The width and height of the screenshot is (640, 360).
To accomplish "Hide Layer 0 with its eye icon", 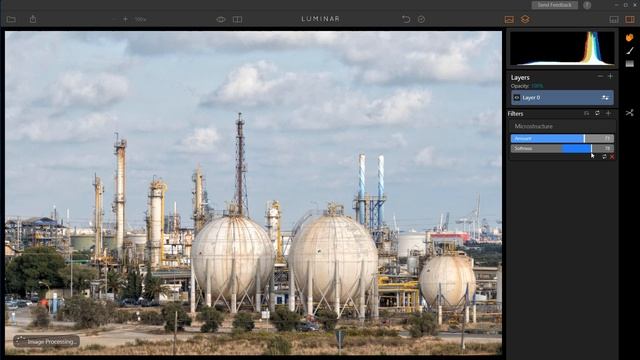I will pos(517,98).
